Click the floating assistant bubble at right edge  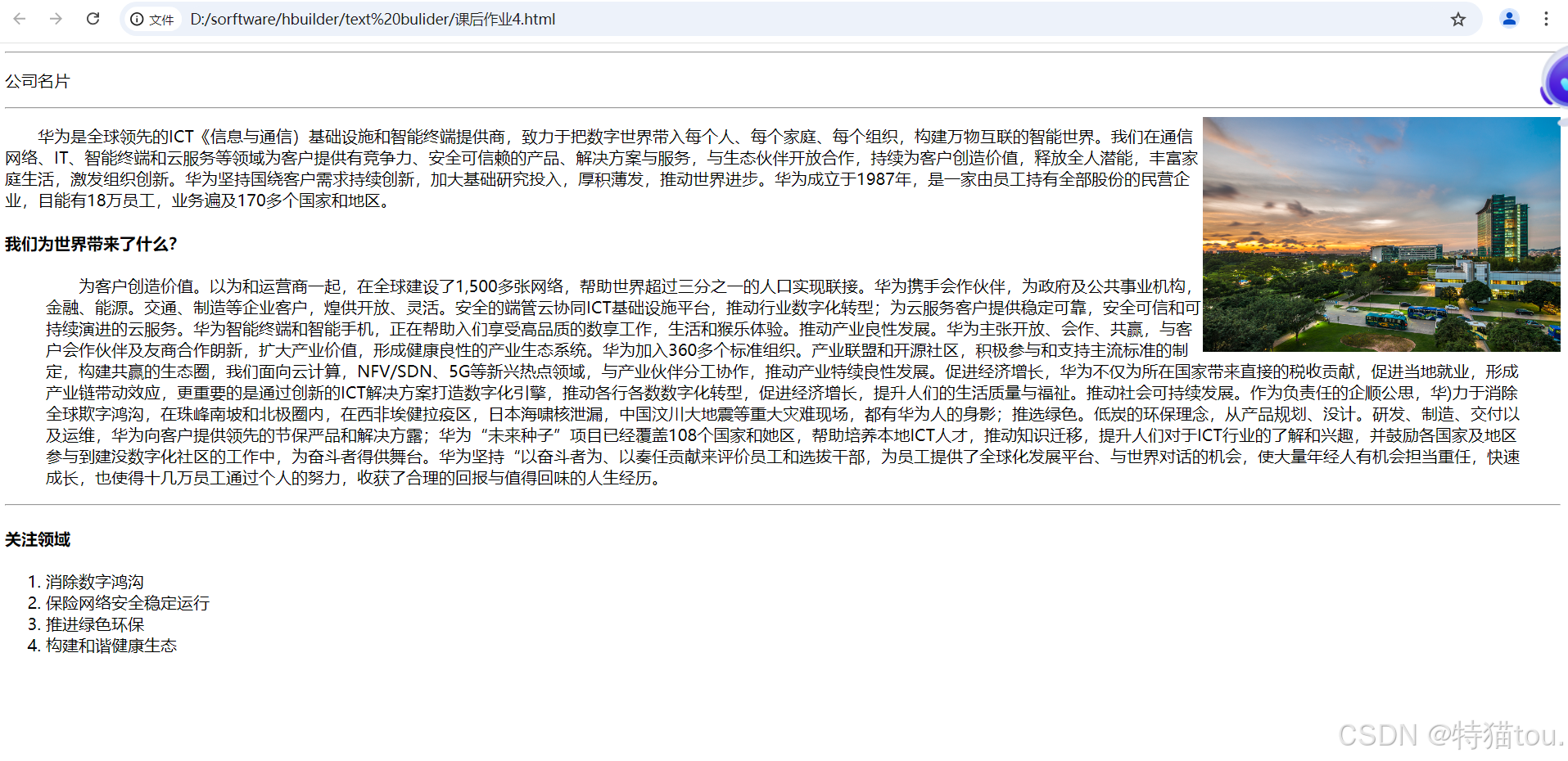(1555, 81)
